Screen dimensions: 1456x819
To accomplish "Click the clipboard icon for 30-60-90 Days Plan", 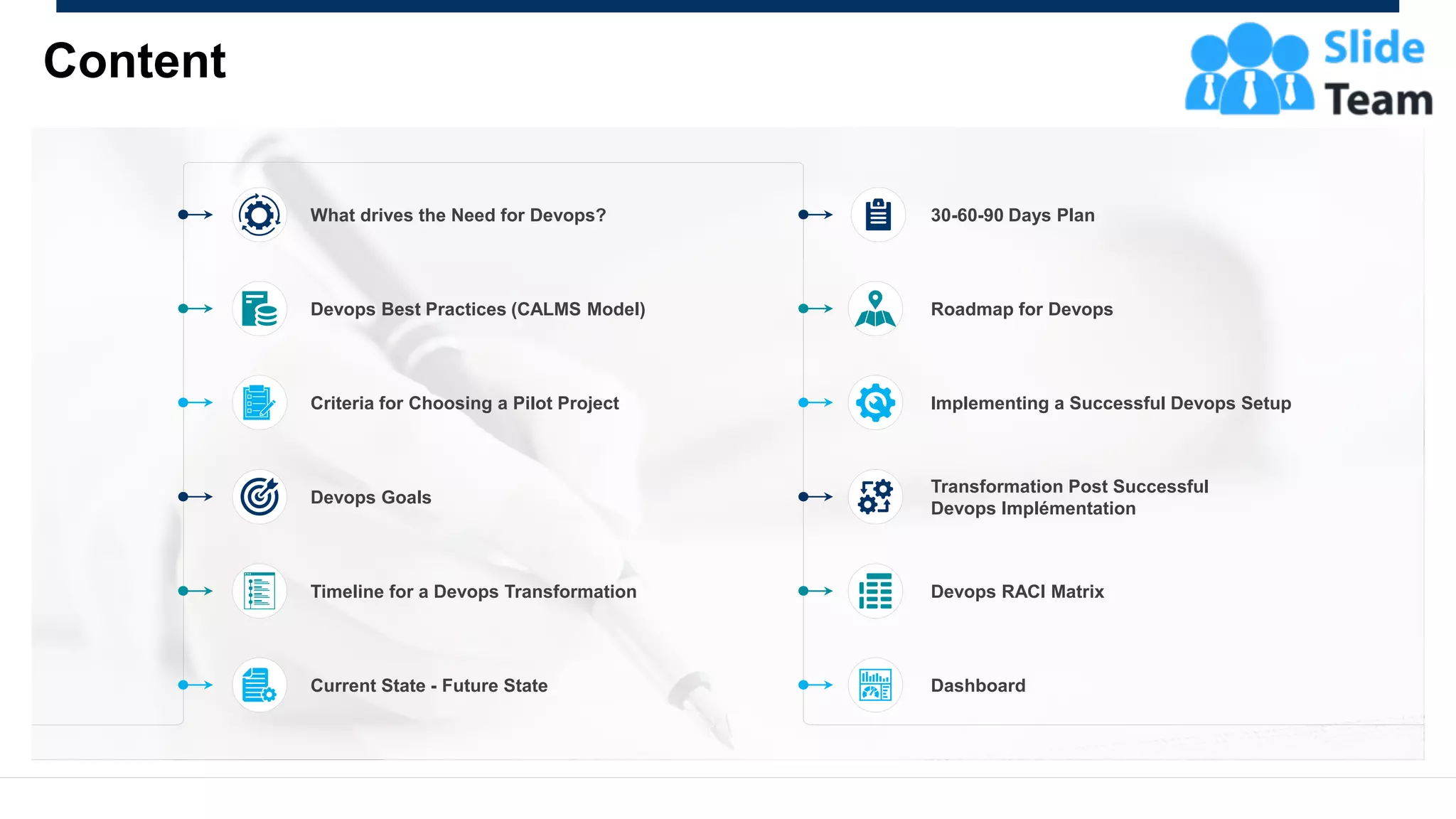I will coord(878,215).
